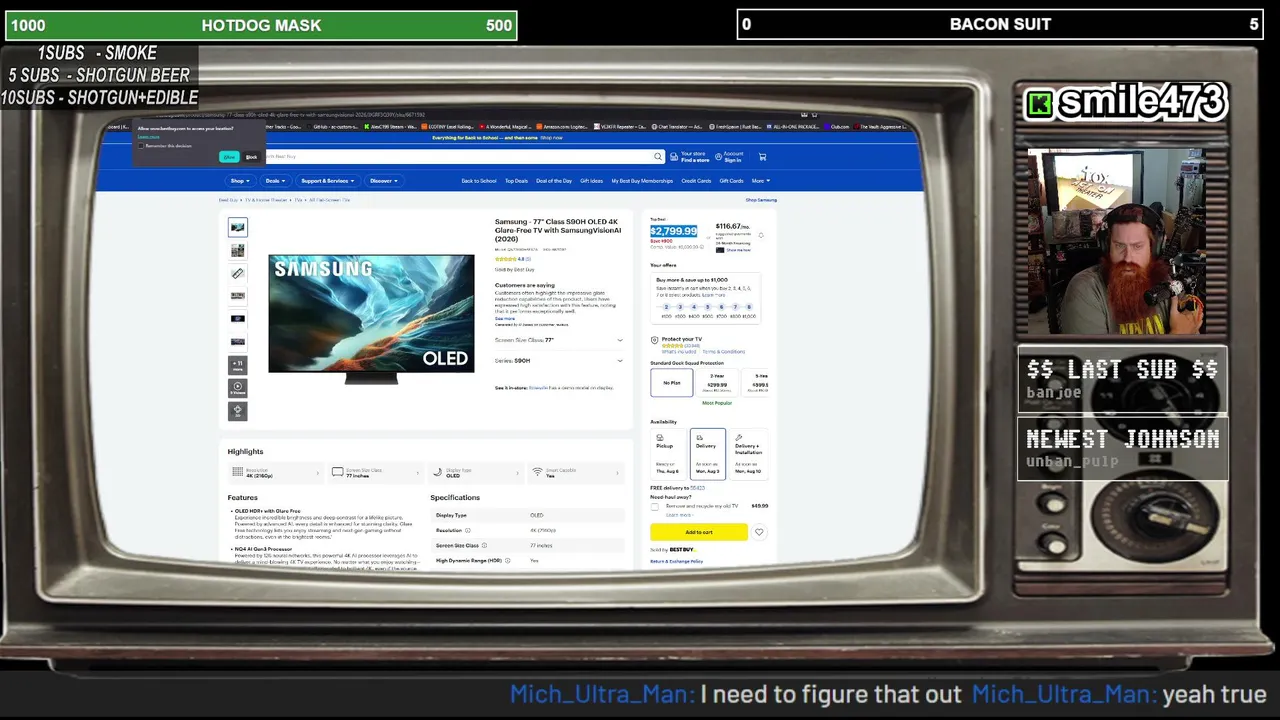The image size is (1280, 720).
Task: Open the Return & Exchange Policy link
Action: click(677, 561)
